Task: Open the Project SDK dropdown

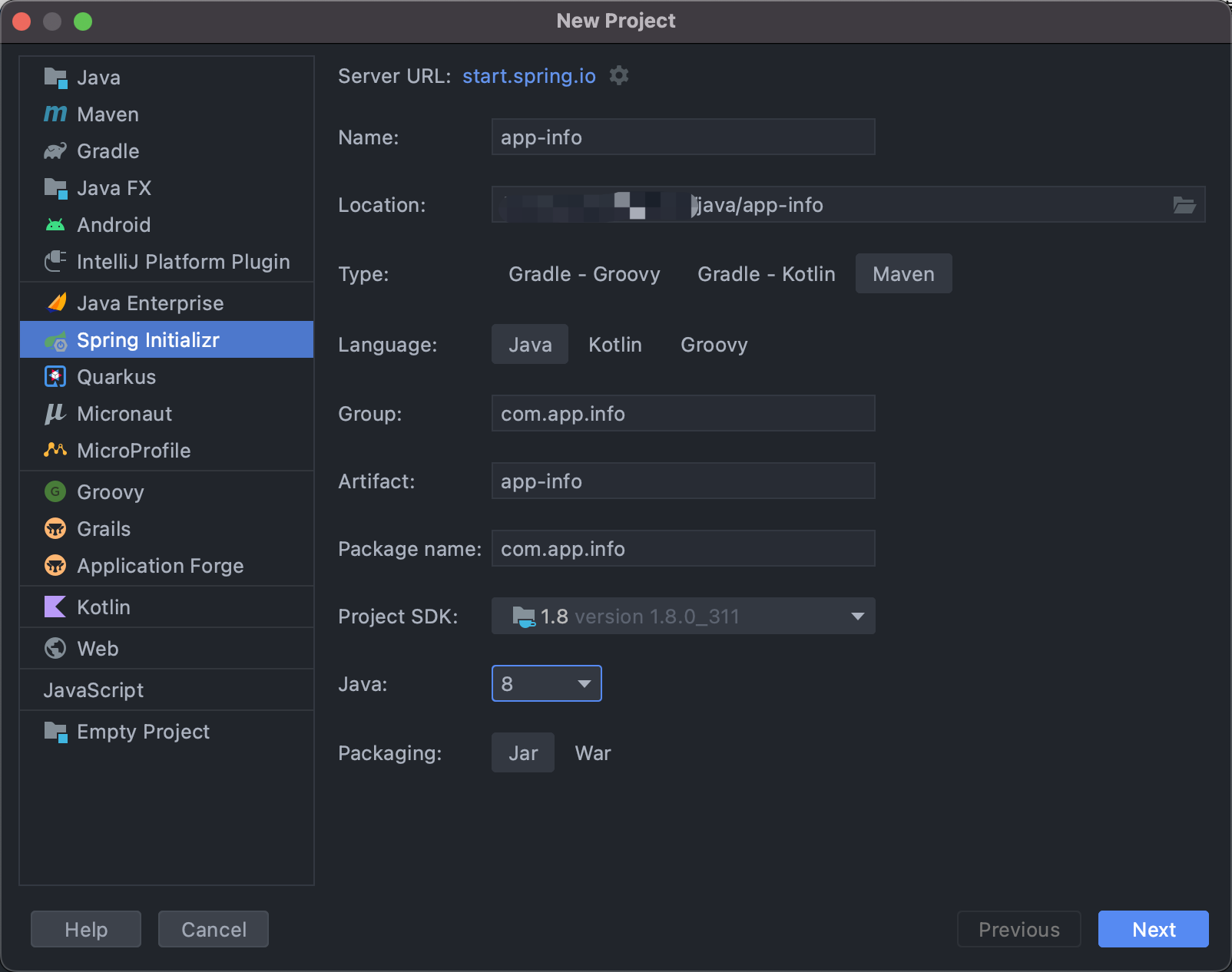Action: coord(684,617)
